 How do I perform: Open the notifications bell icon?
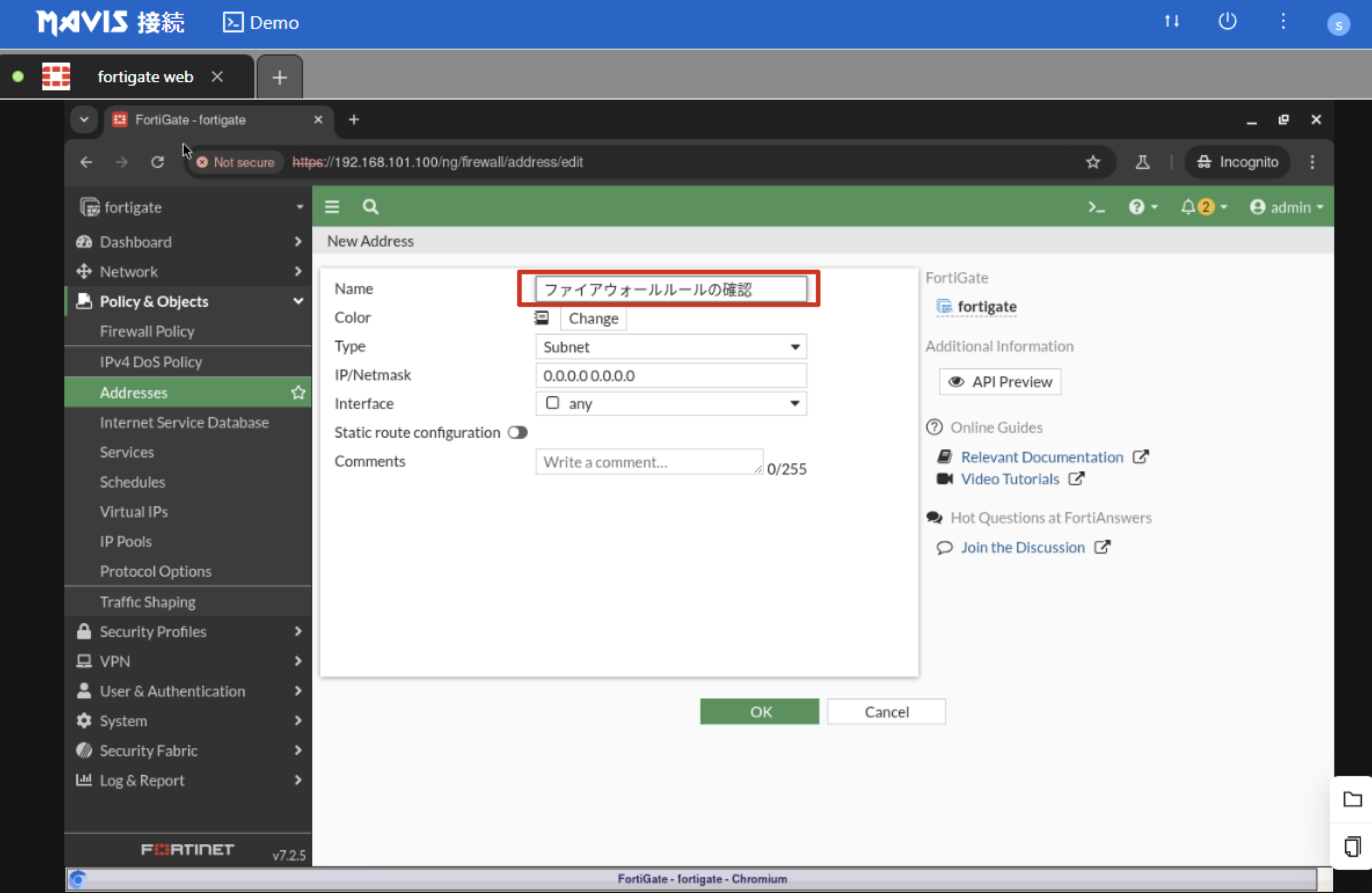1188,207
